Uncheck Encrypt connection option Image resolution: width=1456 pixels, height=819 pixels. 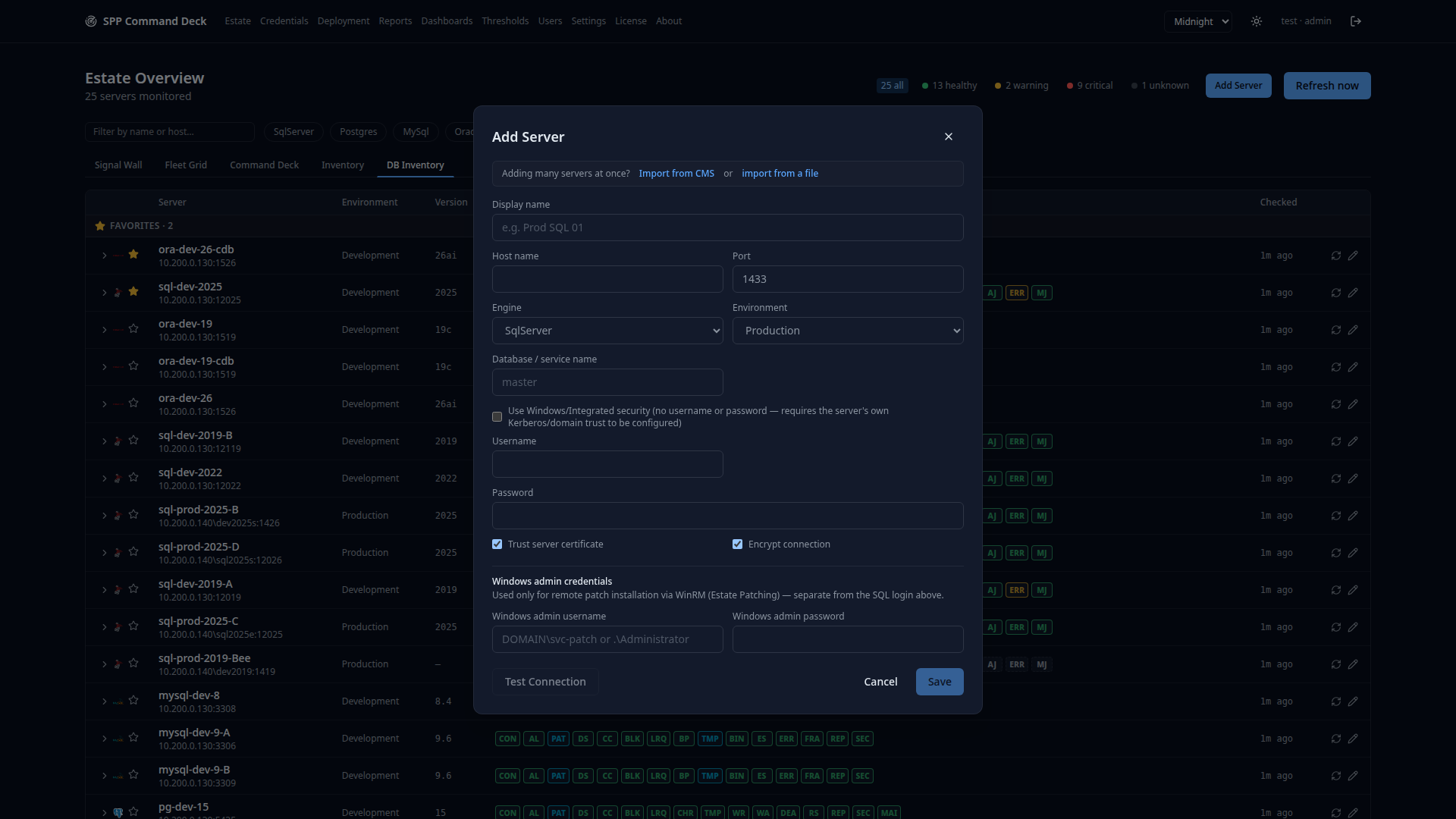[737, 544]
